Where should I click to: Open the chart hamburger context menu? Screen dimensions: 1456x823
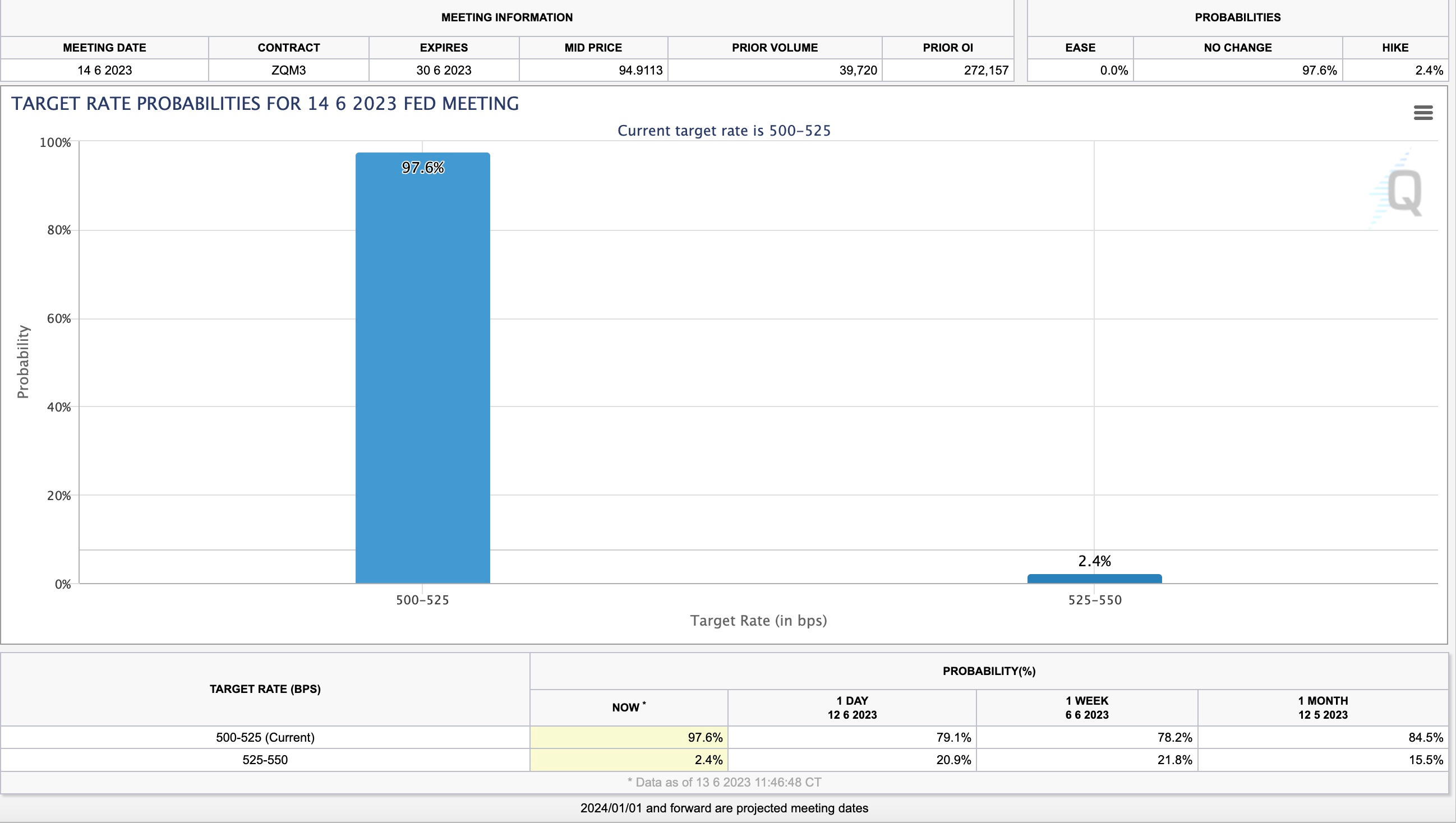[x=1423, y=113]
